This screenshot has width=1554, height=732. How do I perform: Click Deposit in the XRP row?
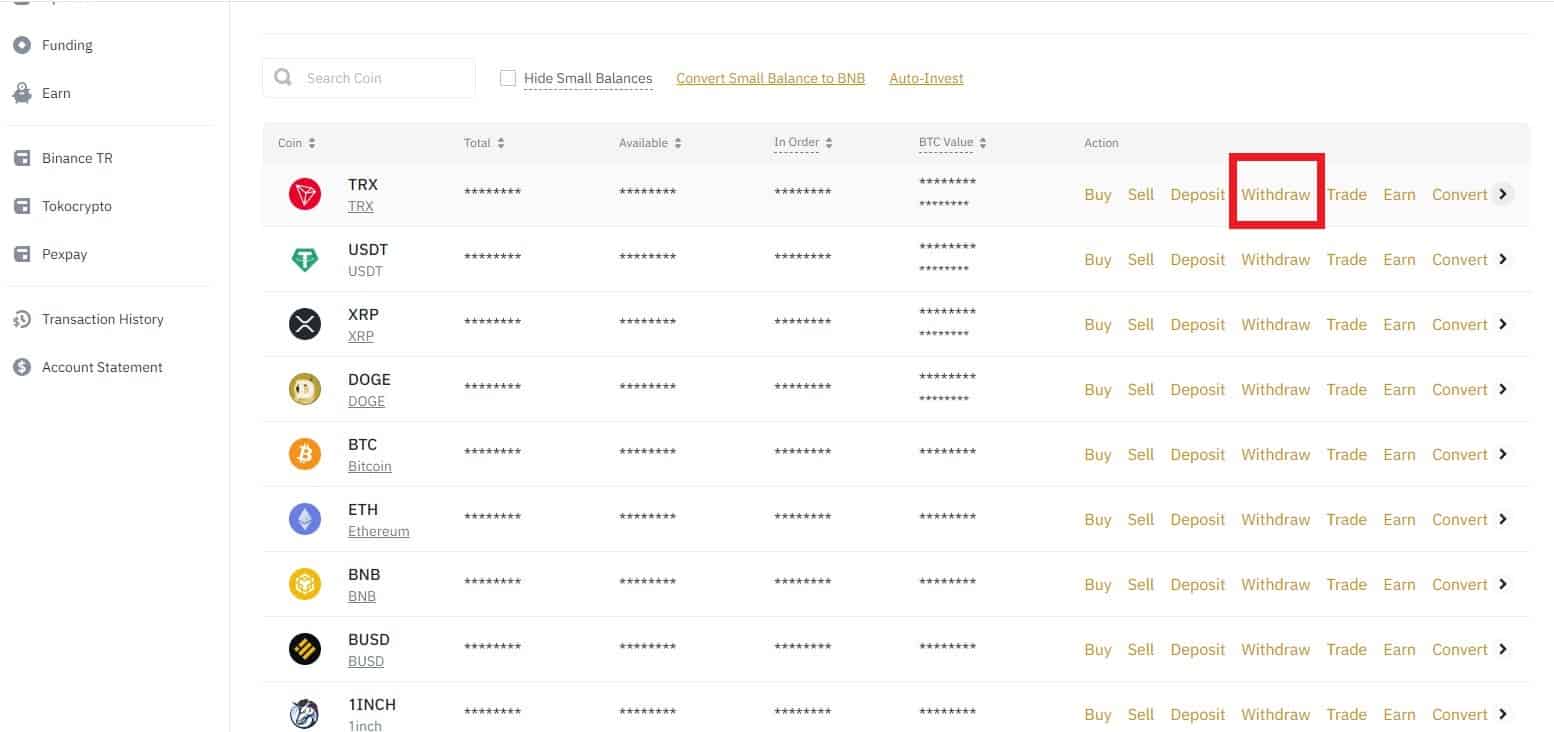point(1197,324)
